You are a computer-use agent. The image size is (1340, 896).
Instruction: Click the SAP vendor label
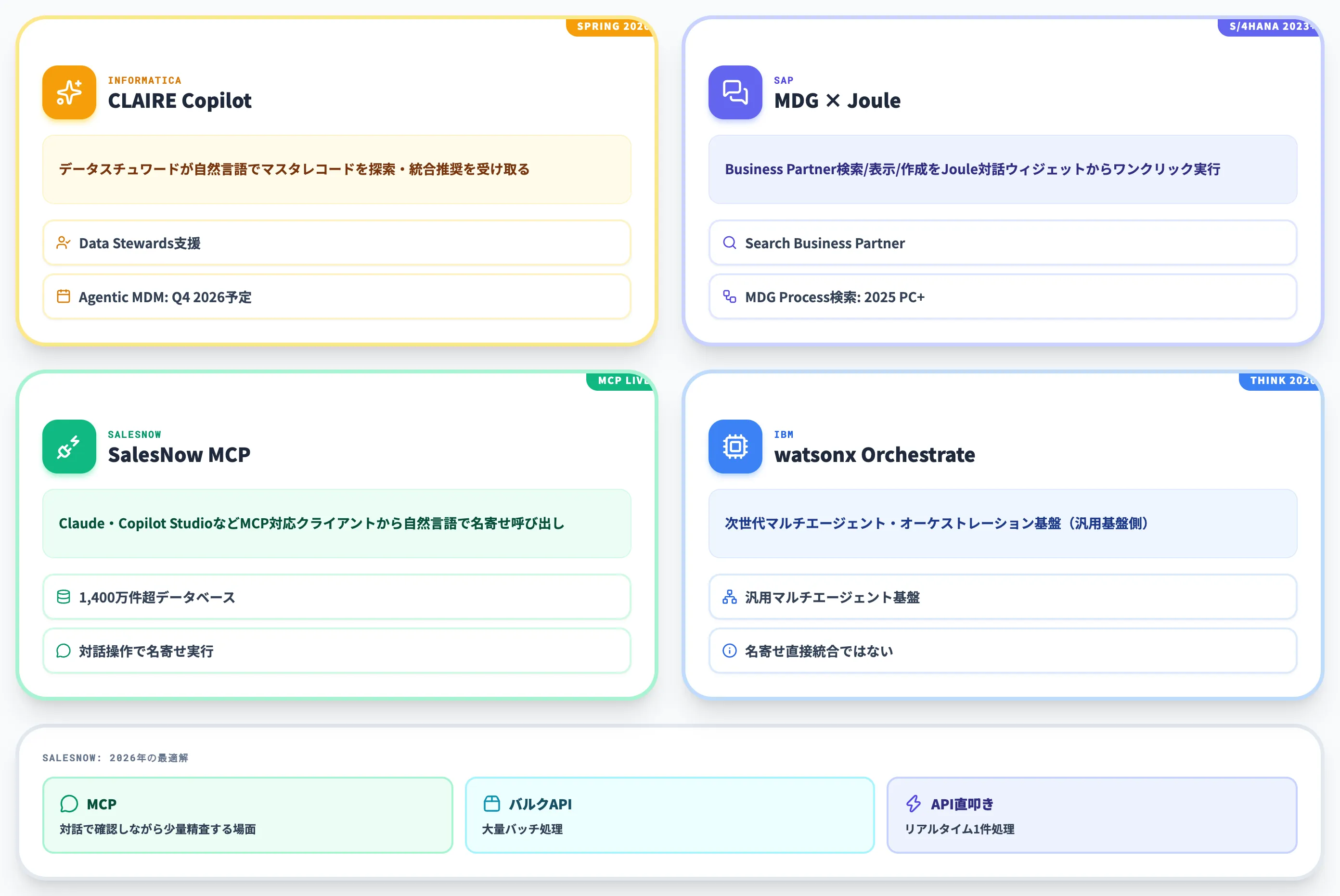pyautogui.click(x=784, y=80)
